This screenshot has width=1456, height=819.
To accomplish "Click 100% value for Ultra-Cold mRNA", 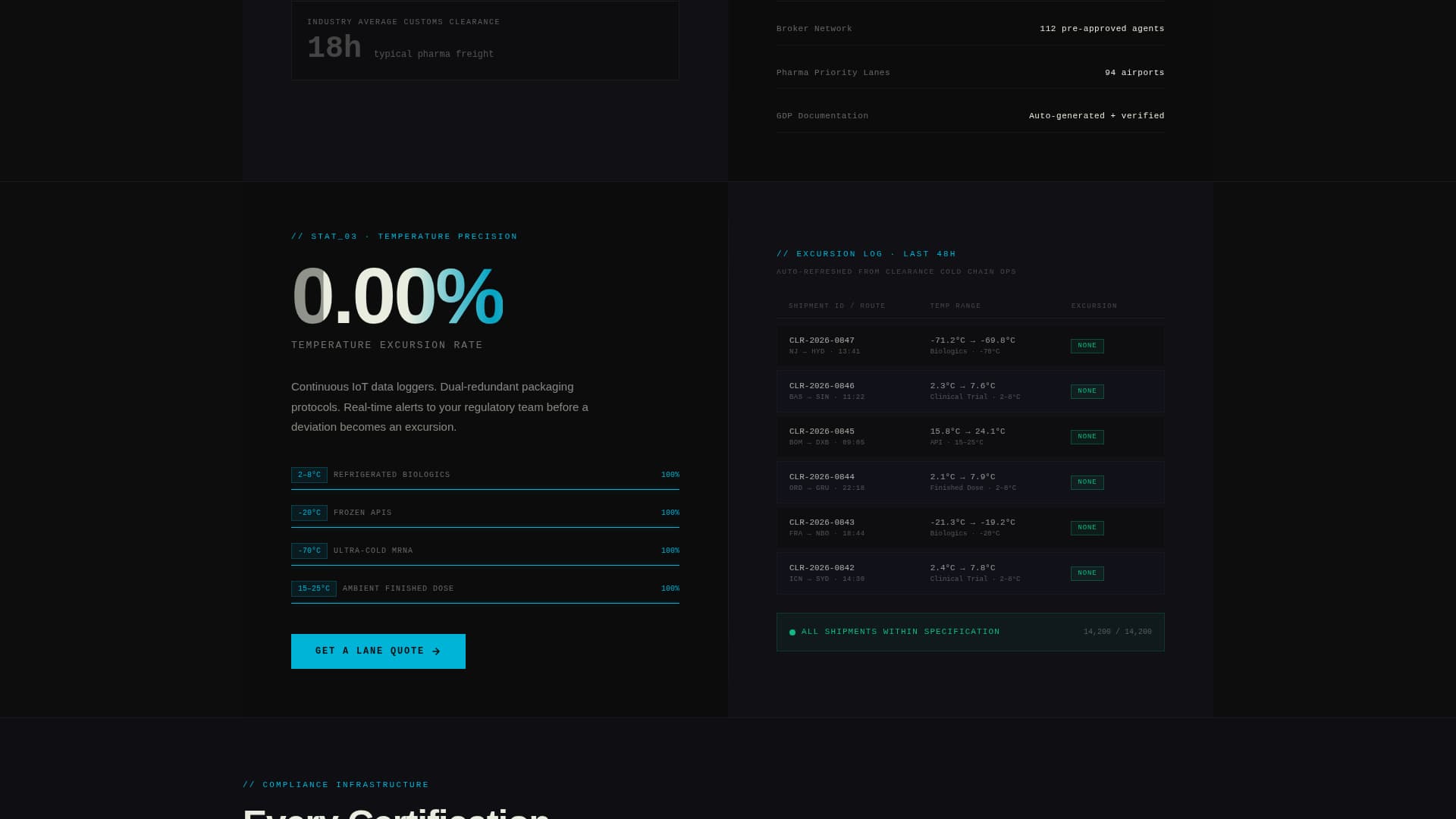I will point(670,551).
